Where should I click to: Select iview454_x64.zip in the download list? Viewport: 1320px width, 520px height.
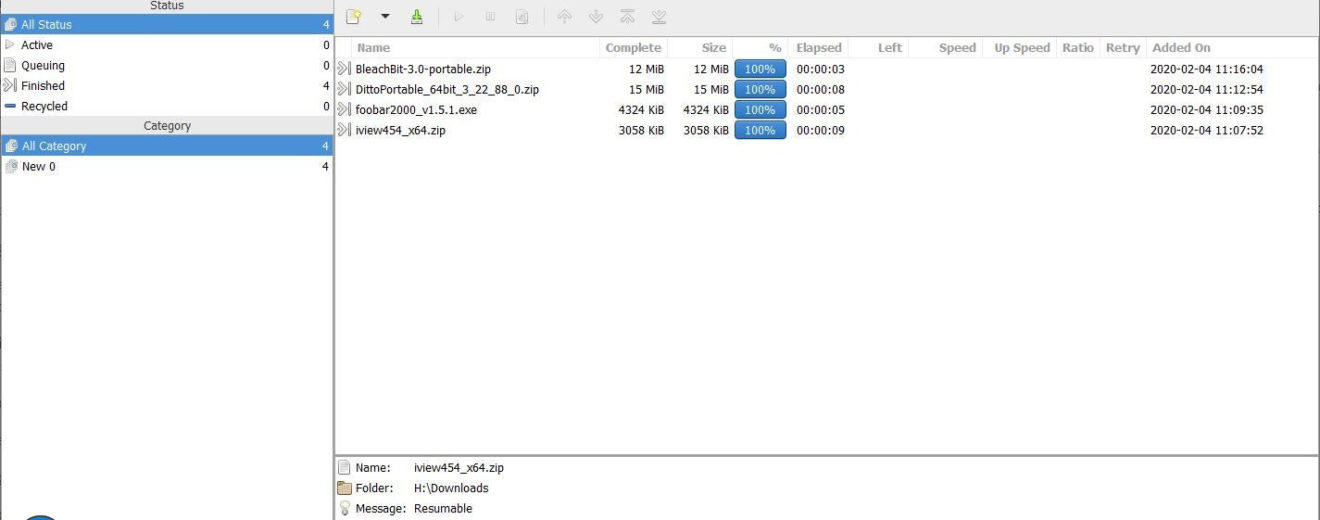click(x=400, y=130)
